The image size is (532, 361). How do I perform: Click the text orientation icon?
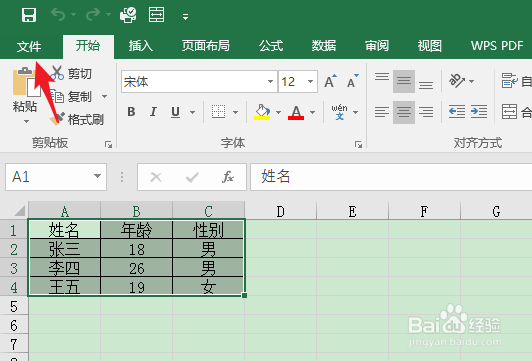point(457,81)
